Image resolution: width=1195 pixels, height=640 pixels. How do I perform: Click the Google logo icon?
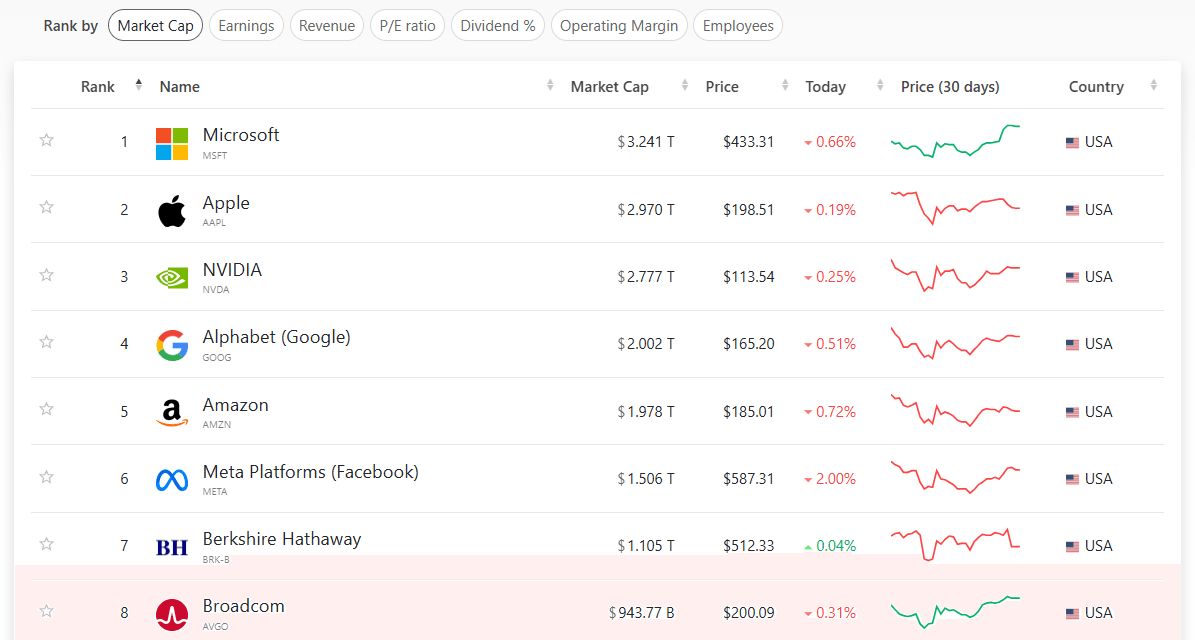coord(172,345)
